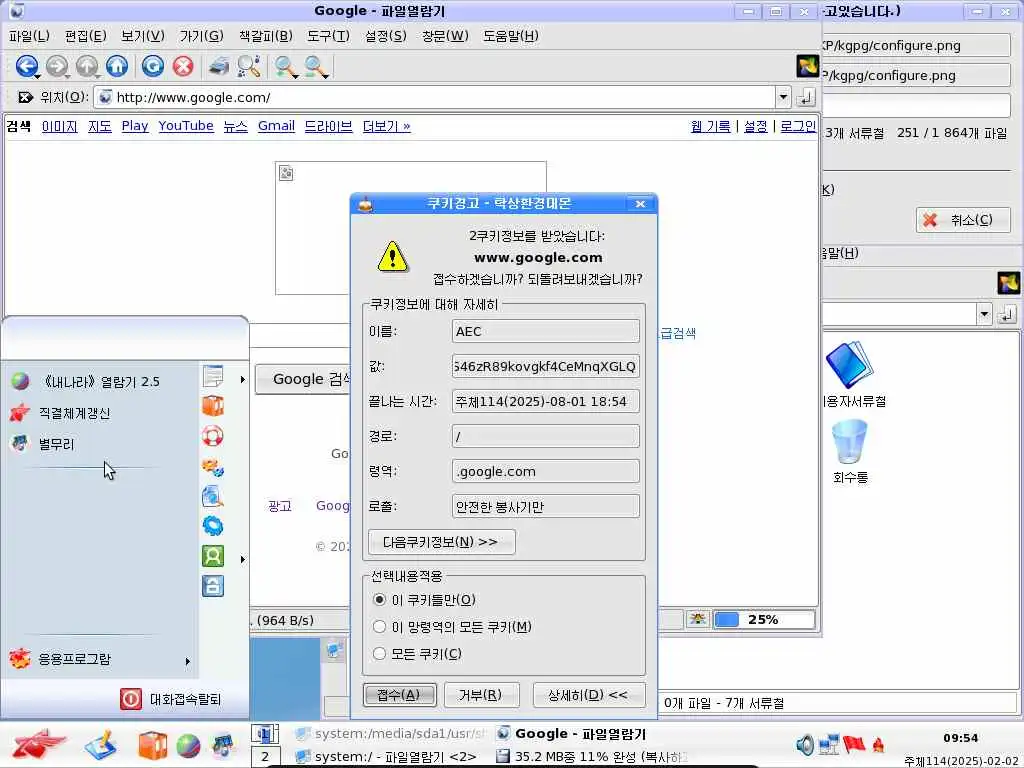The height and width of the screenshot is (768, 1024).
Task: Open the red flag tray icon
Action: (854, 744)
